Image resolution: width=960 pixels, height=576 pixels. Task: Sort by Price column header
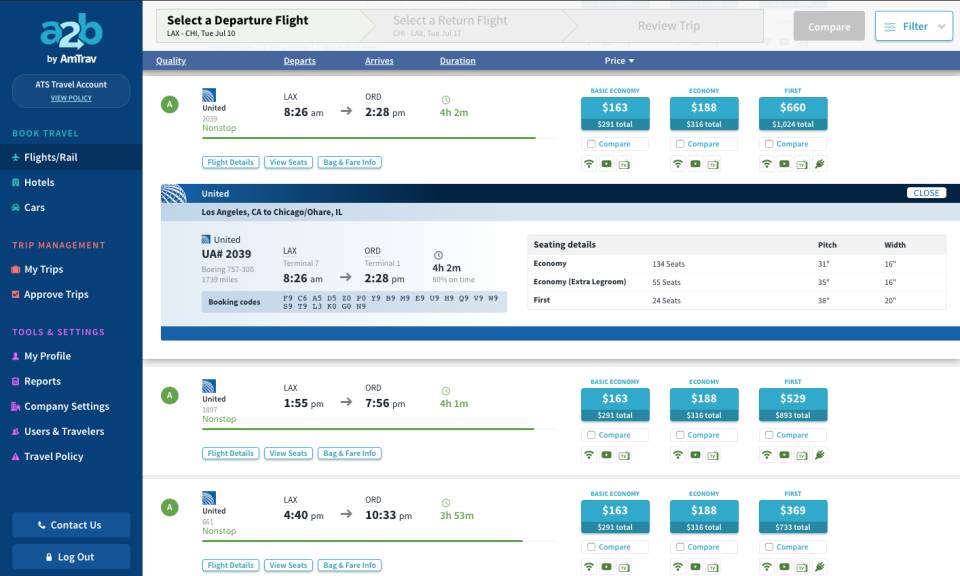click(x=619, y=61)
